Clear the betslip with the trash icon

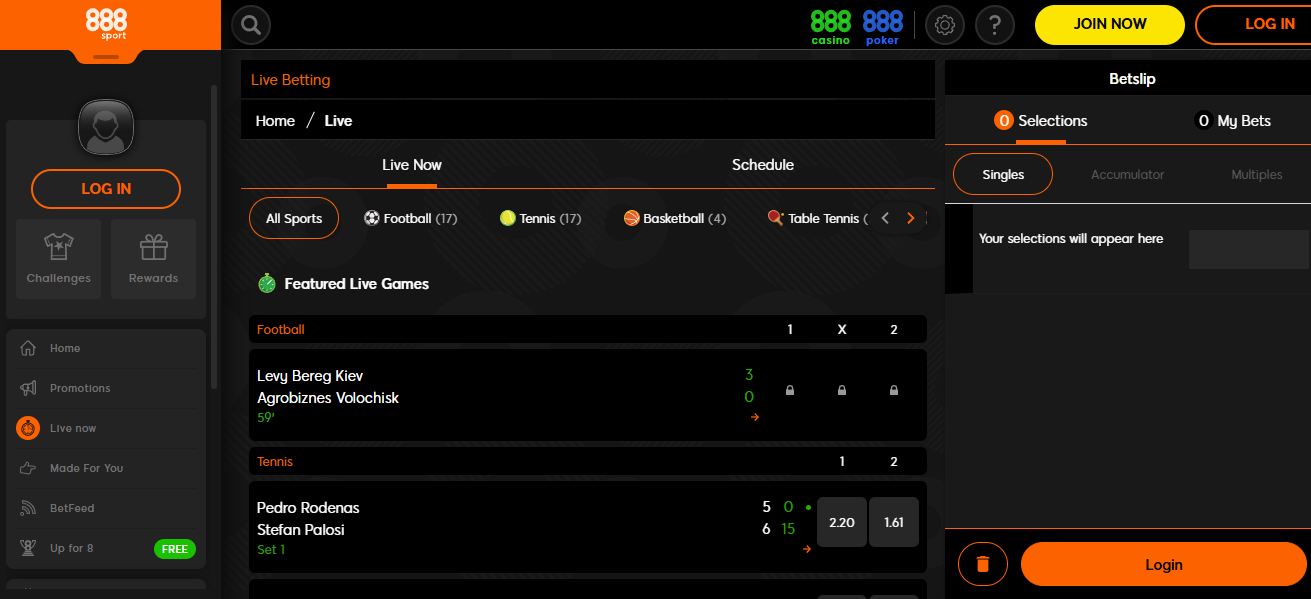click(x=982, y=564)
